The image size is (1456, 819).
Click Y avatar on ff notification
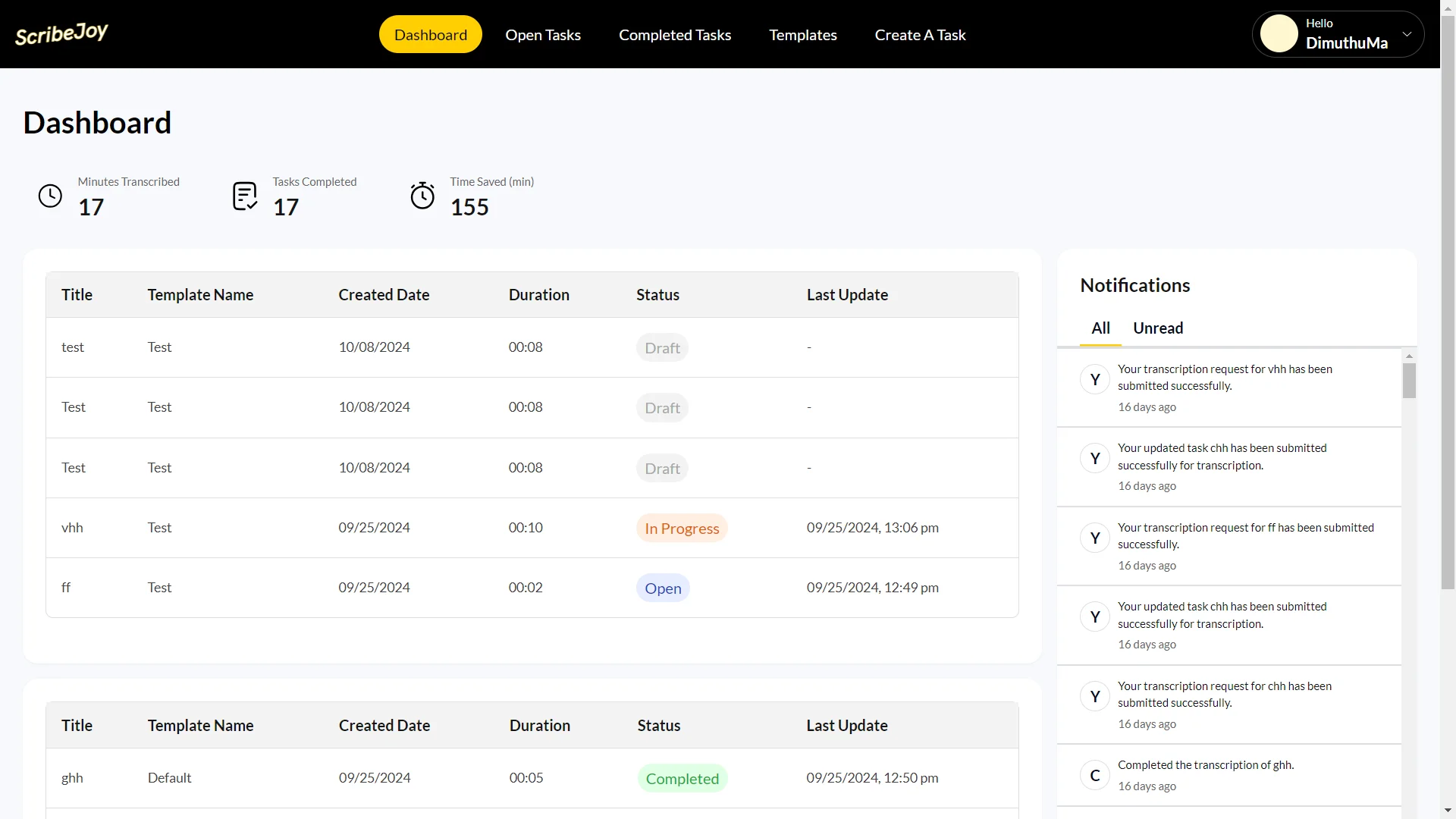pyautogui.click(x=1094, y=538)
